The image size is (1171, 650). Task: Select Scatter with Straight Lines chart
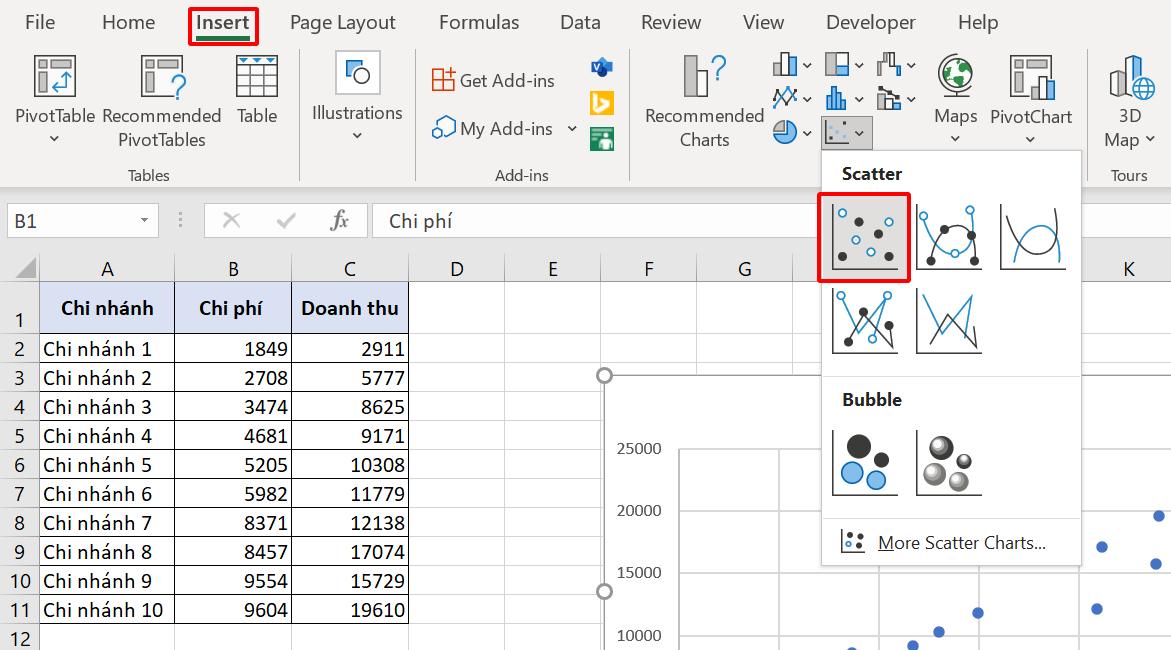tap(948, 322)
